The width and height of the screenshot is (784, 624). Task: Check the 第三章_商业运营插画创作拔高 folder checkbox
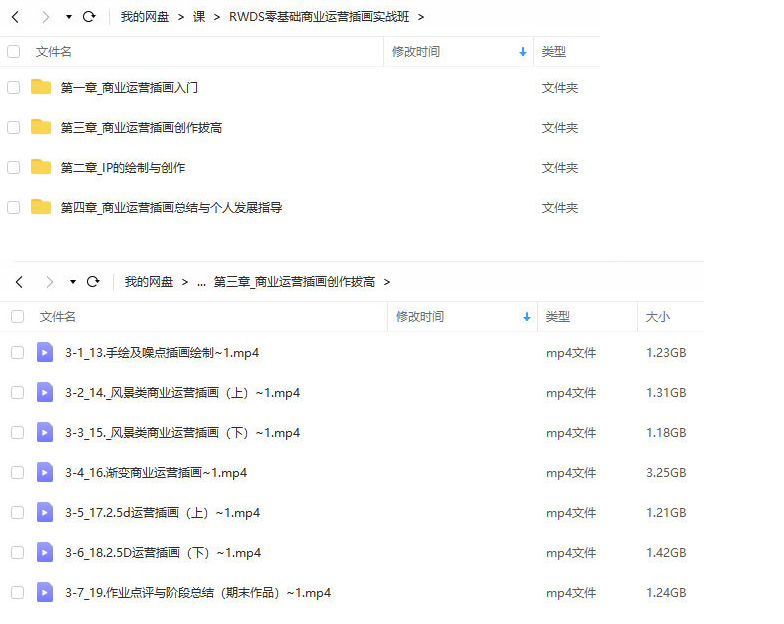click(14, 128)
